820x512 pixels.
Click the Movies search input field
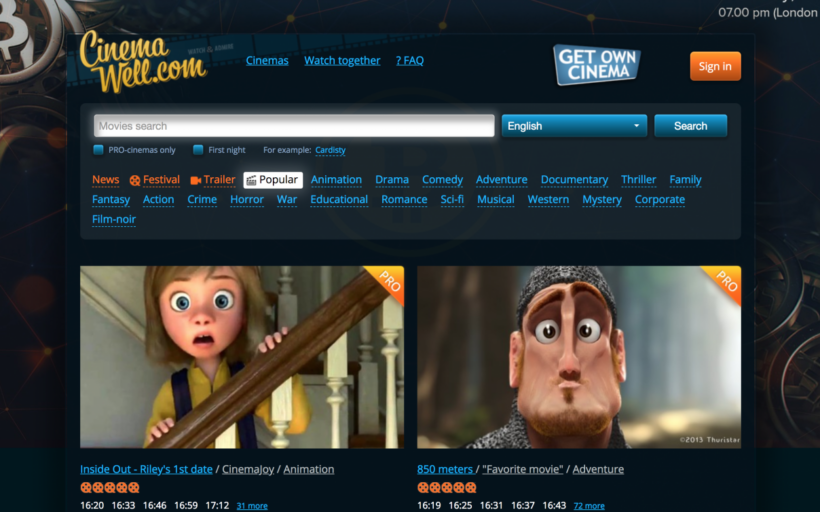294,126
